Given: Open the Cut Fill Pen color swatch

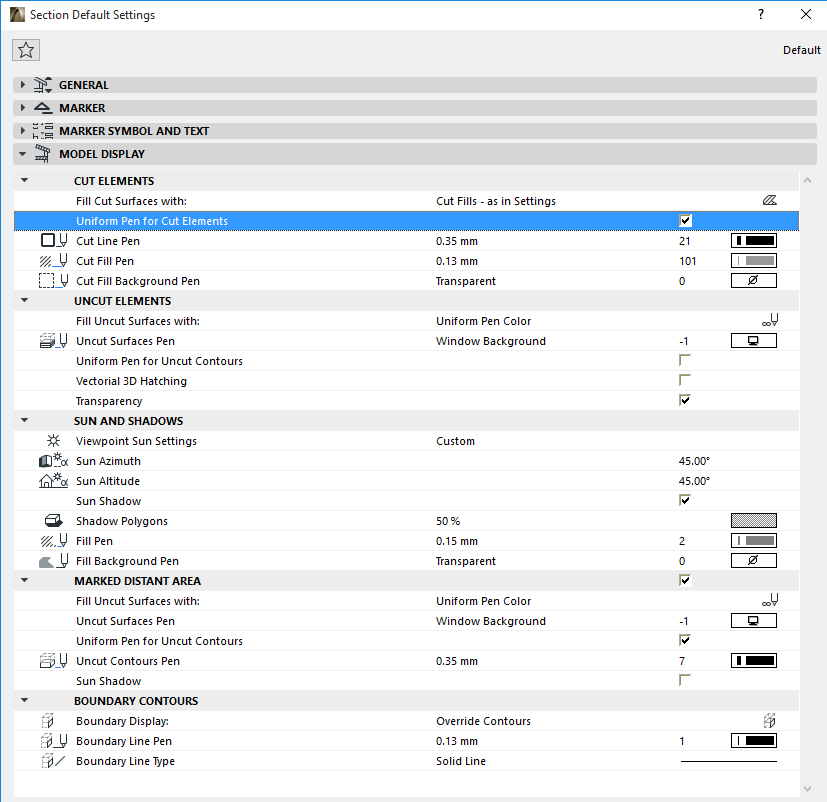Looking at the screenshot, I should point(754,260).
